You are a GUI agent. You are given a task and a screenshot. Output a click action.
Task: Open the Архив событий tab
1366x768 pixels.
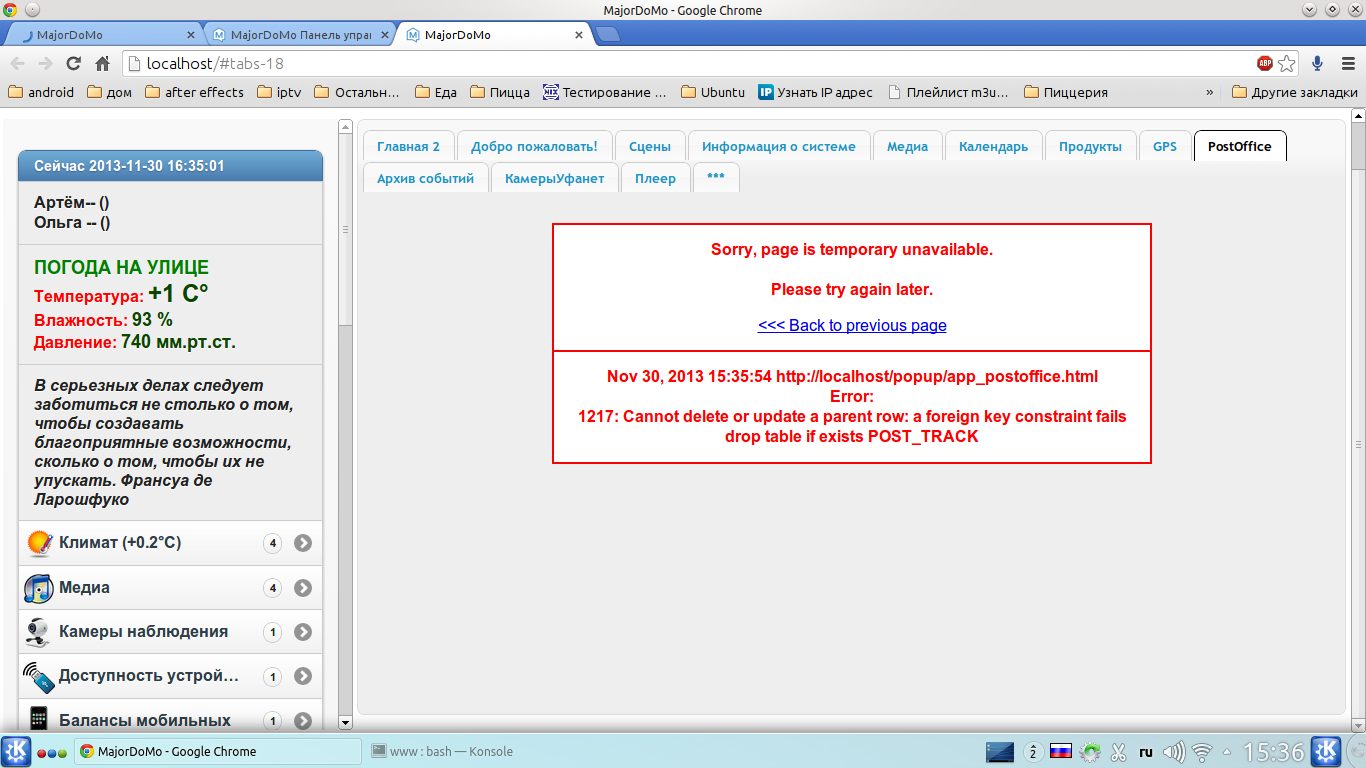pyautogui.click(x=425, y=178)
